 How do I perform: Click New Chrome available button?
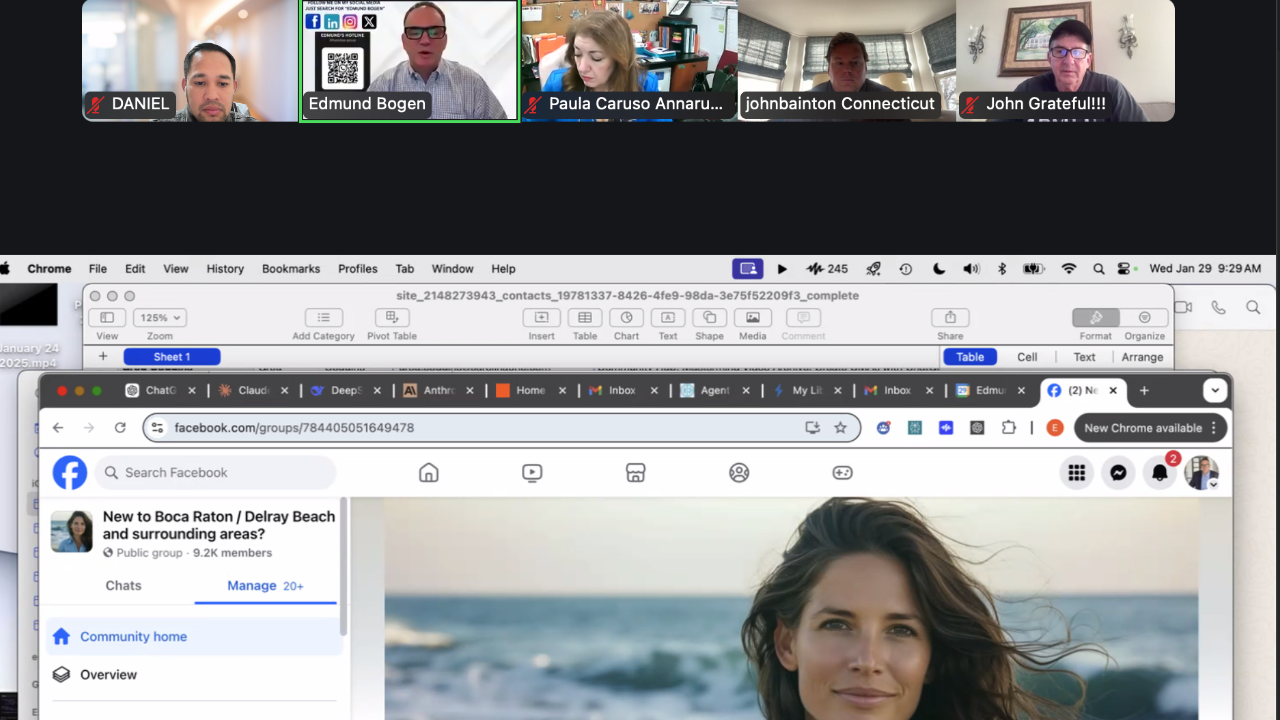[1151, 428]
